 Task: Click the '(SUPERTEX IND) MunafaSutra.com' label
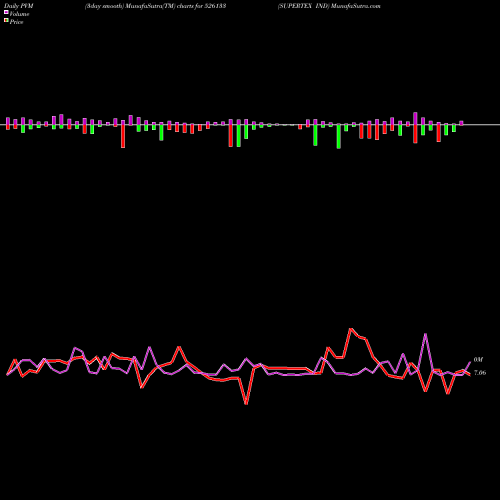click(x=329, y=6)
